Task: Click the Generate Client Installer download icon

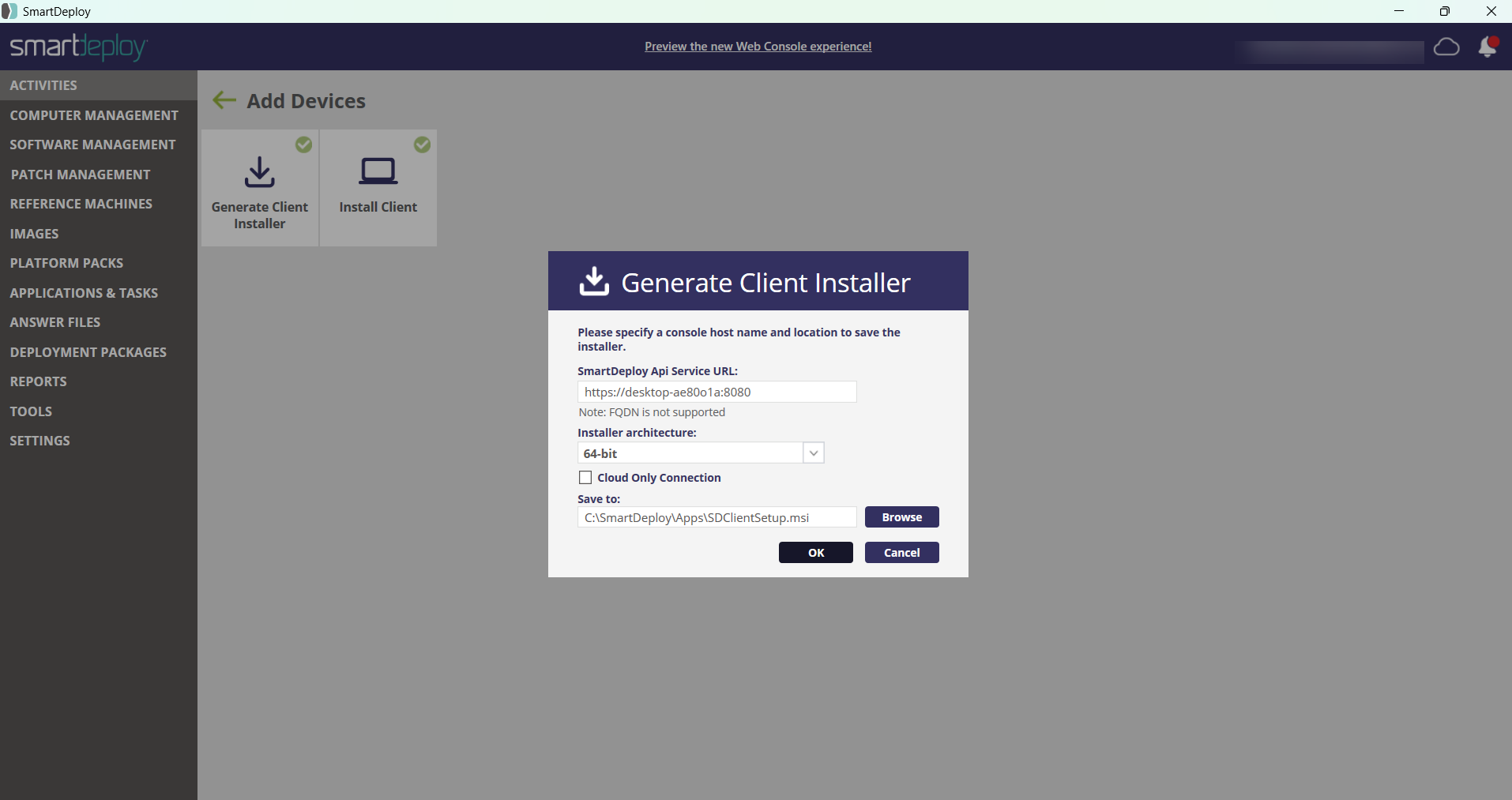Action: click(x=259, y=172)
